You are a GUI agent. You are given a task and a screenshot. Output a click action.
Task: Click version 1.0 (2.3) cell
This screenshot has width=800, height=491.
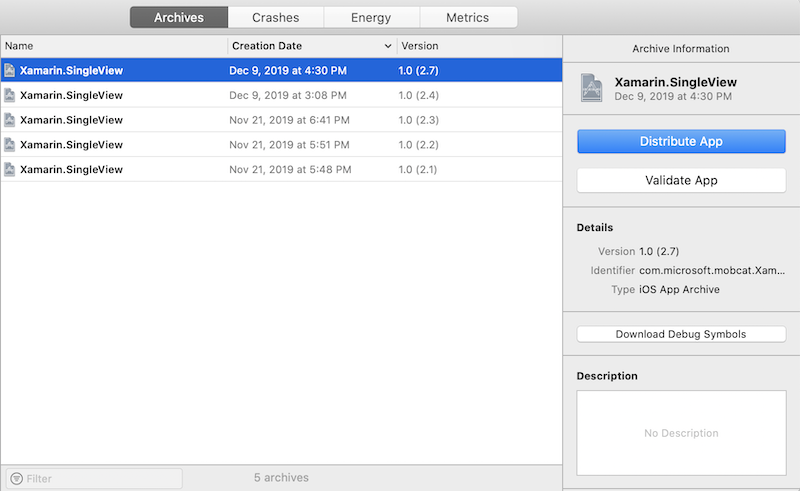click(418, 120)
